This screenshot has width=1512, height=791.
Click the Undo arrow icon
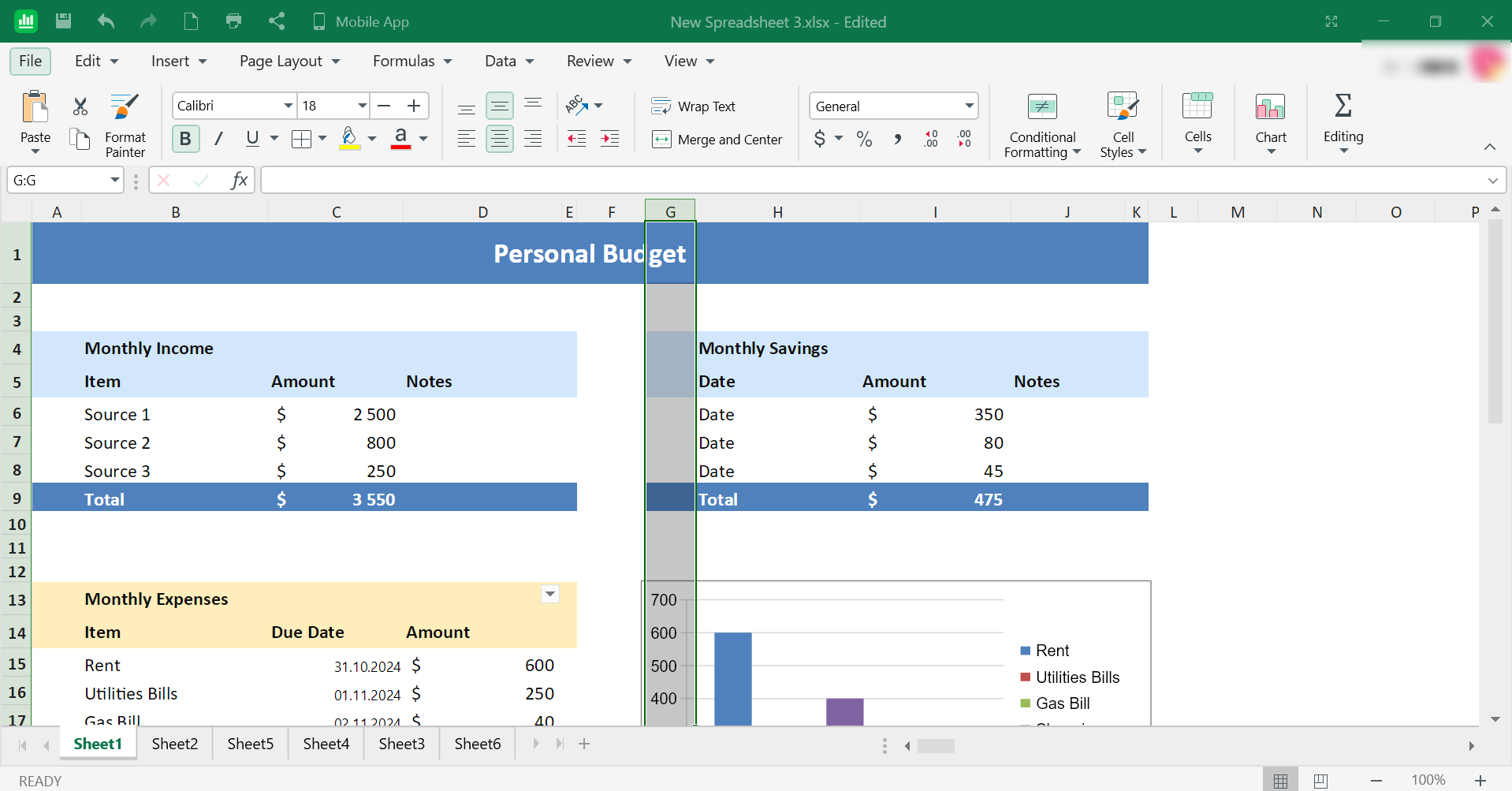pos(106,21)
